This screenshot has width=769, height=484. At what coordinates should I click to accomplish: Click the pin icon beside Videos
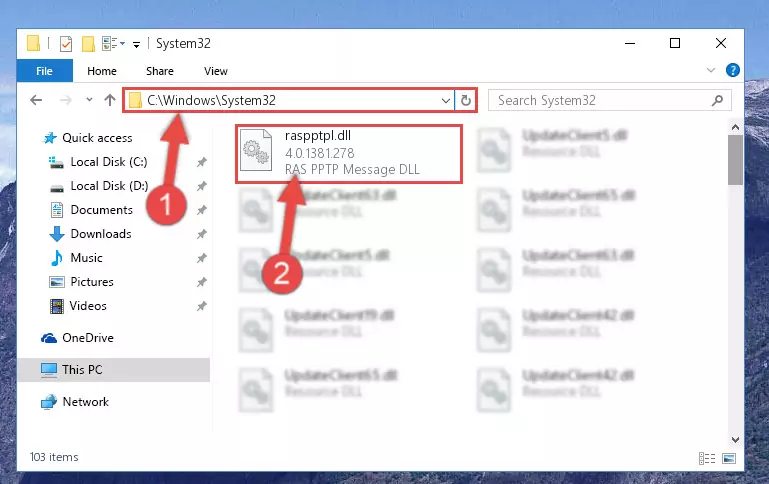[202, 306]
